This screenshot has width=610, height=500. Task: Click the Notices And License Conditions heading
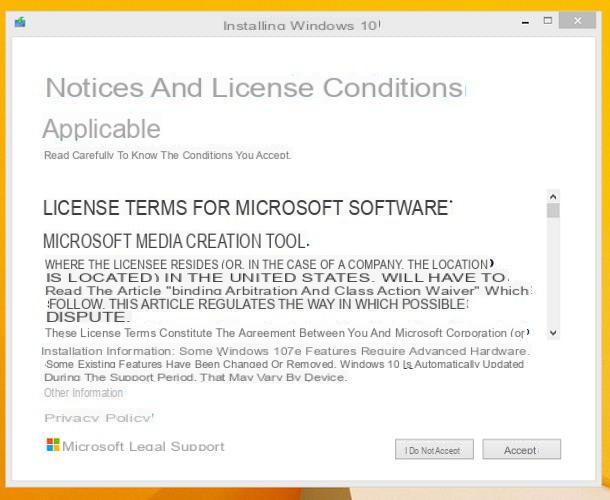255,88
